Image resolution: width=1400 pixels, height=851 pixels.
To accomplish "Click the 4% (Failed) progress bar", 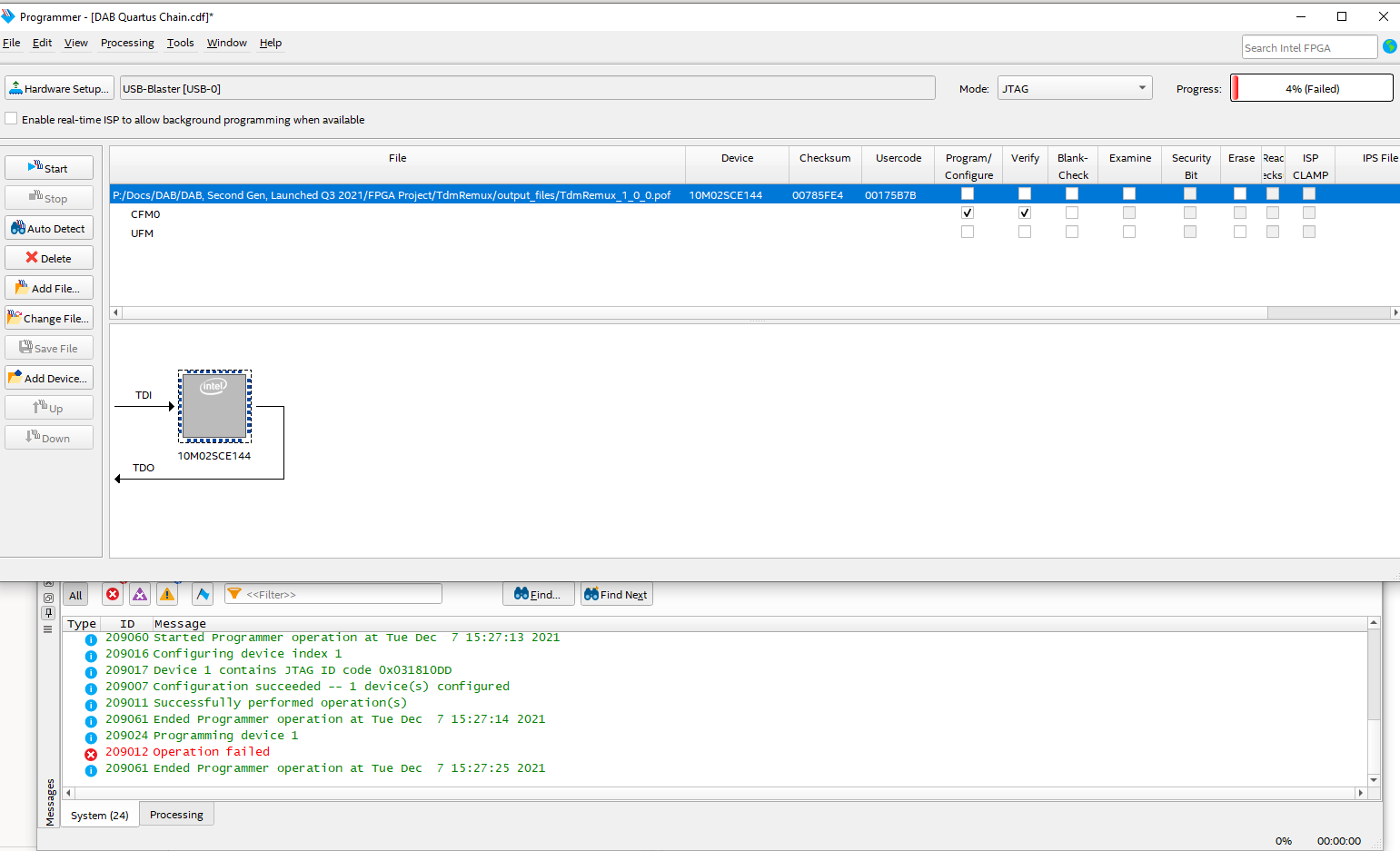I will pos(1312,88).
